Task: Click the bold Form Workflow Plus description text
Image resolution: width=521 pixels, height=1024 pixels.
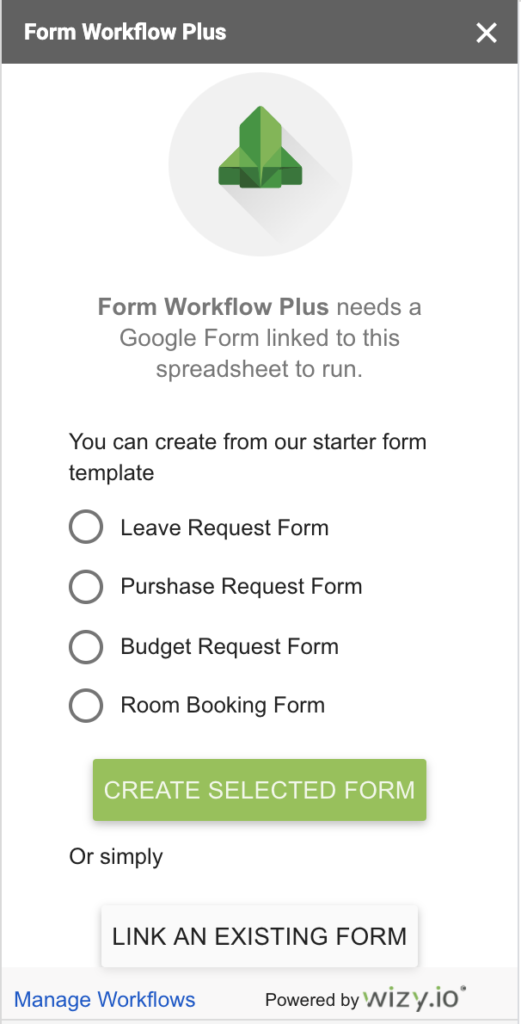Action: (213, 306)
